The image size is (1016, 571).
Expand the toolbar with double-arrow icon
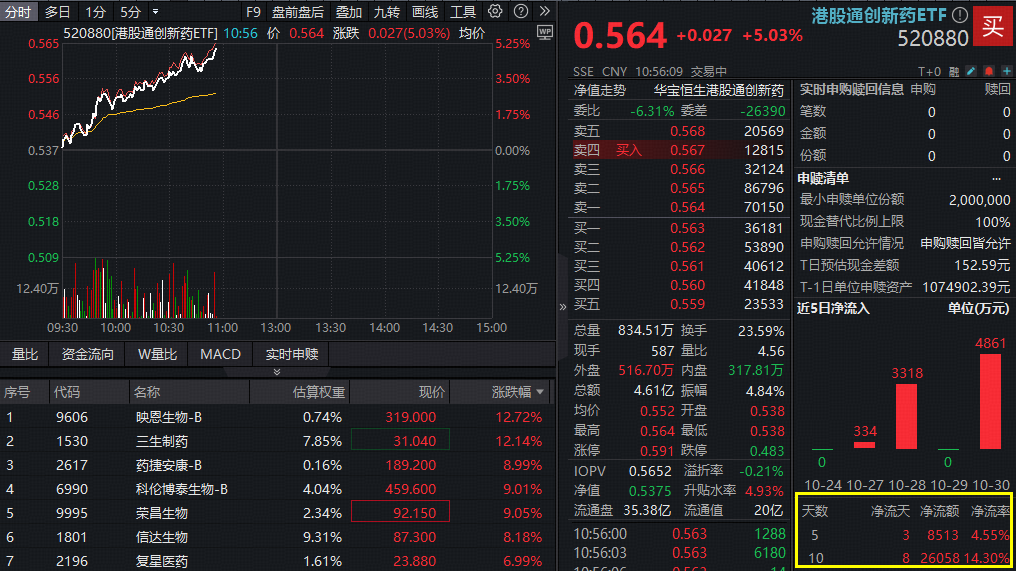542,12
